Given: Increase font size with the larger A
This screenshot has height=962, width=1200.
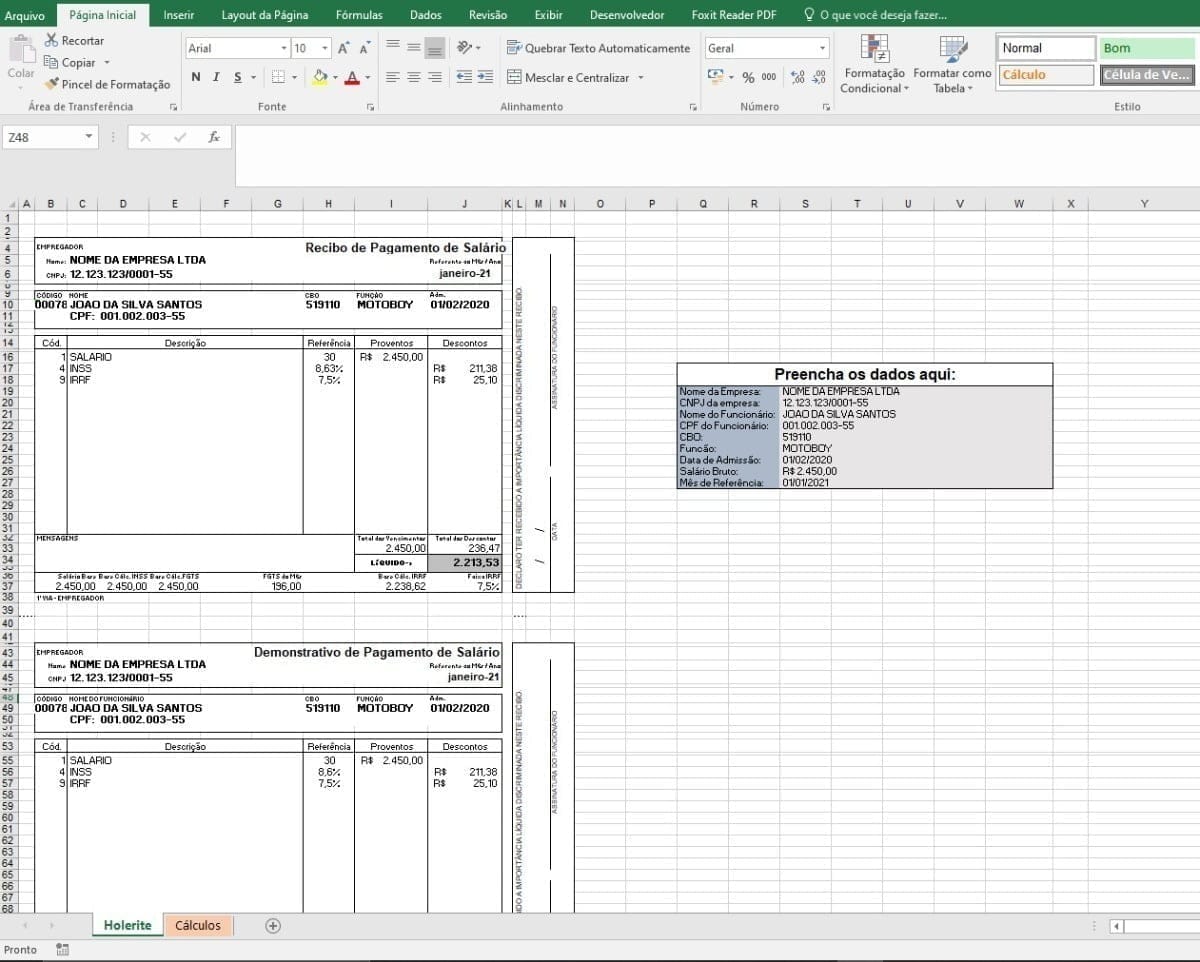Looking at the screenshot, I should tap(343, 48).
